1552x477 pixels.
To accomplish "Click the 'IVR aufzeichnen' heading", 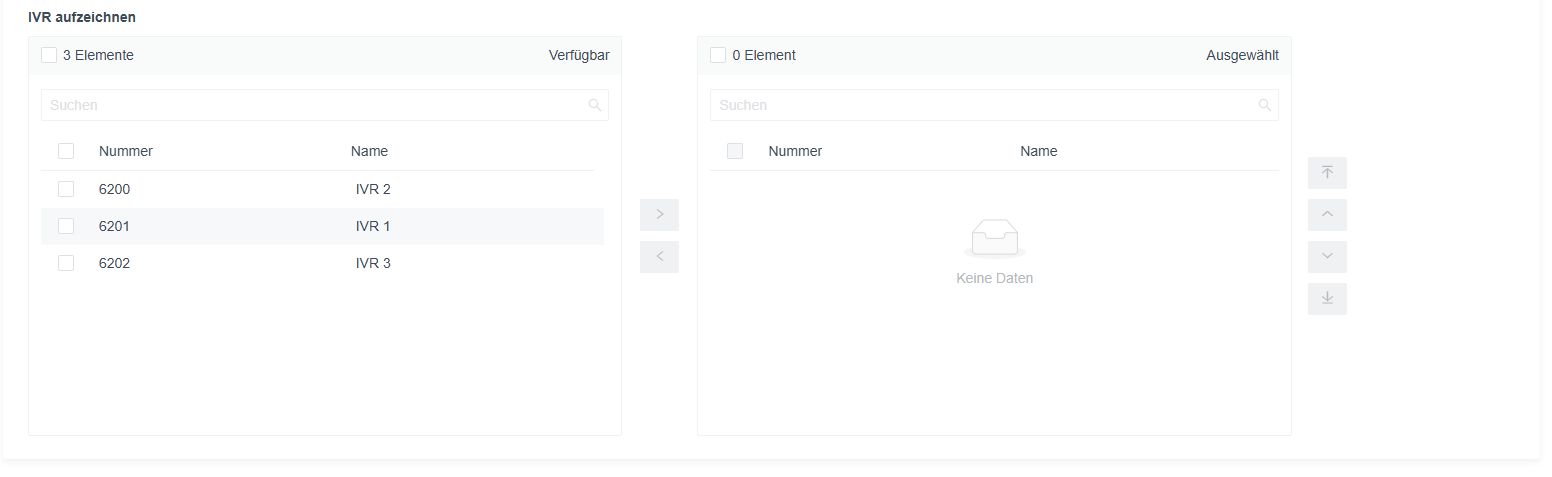I will pyautogui.click(x=82, y=17).
